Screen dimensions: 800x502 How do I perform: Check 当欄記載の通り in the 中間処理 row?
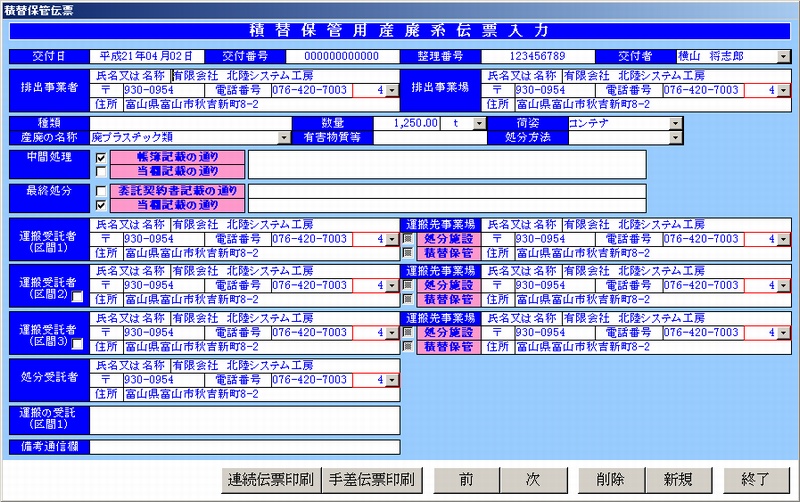coord(101,171)
